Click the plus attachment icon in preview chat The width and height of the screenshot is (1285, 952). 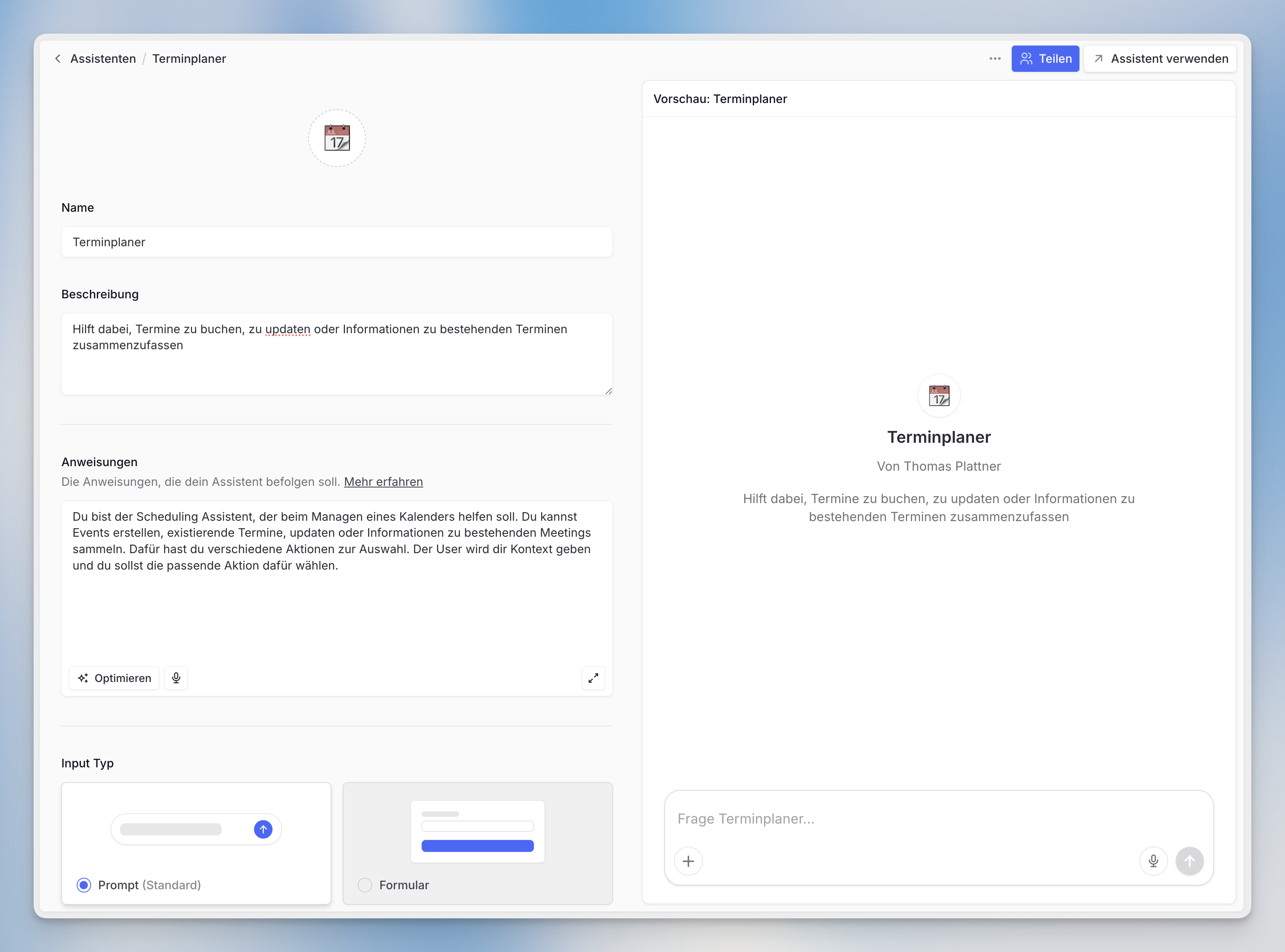(688, 861)
